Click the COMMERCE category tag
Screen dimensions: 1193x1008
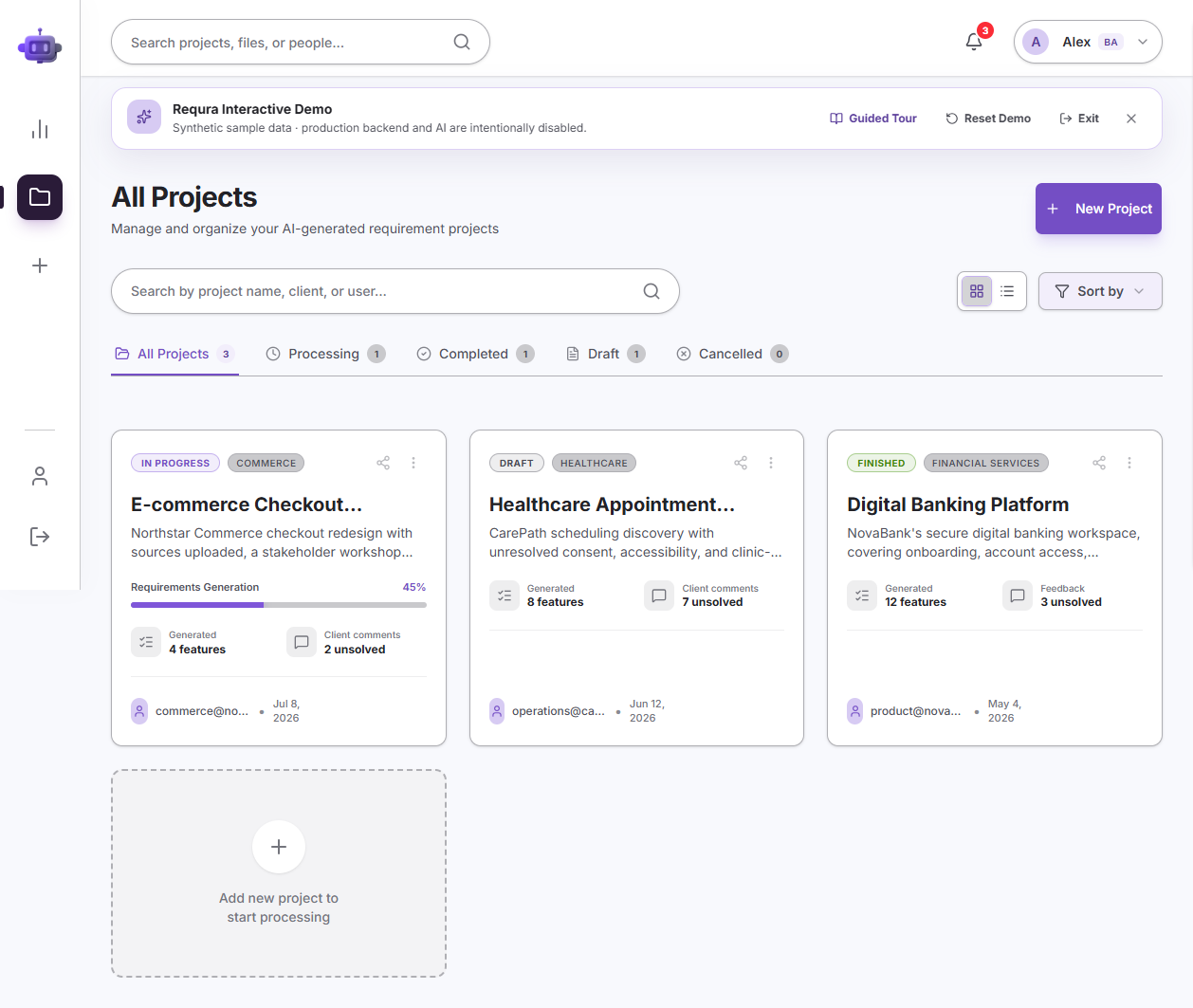[266, 463]
